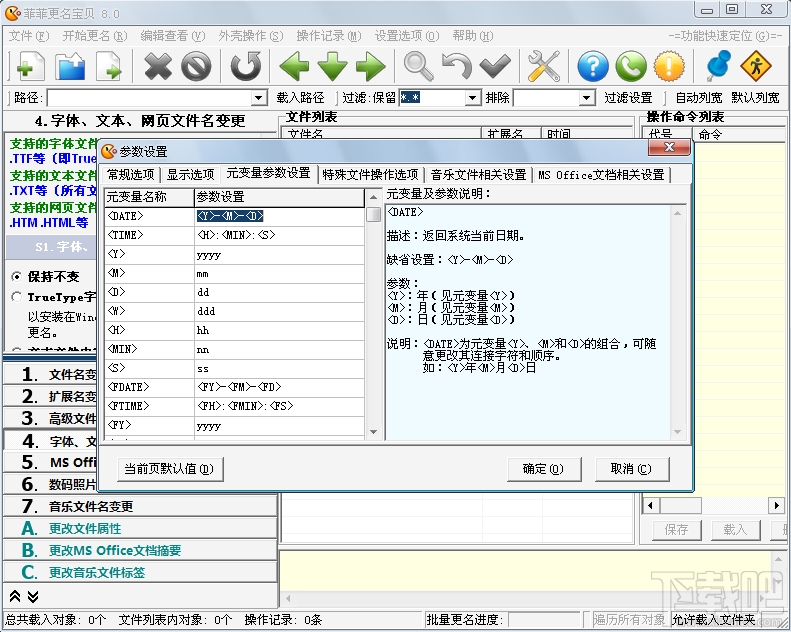Screen dimensions: 791x632
Task: Click the checkmark apply icon
Action: (x=495, y=66)
